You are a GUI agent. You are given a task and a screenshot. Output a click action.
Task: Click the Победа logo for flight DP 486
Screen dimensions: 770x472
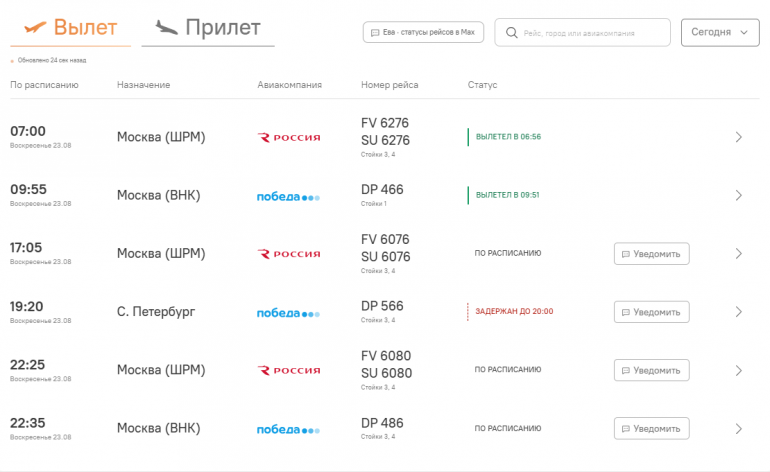click(288, 429)
